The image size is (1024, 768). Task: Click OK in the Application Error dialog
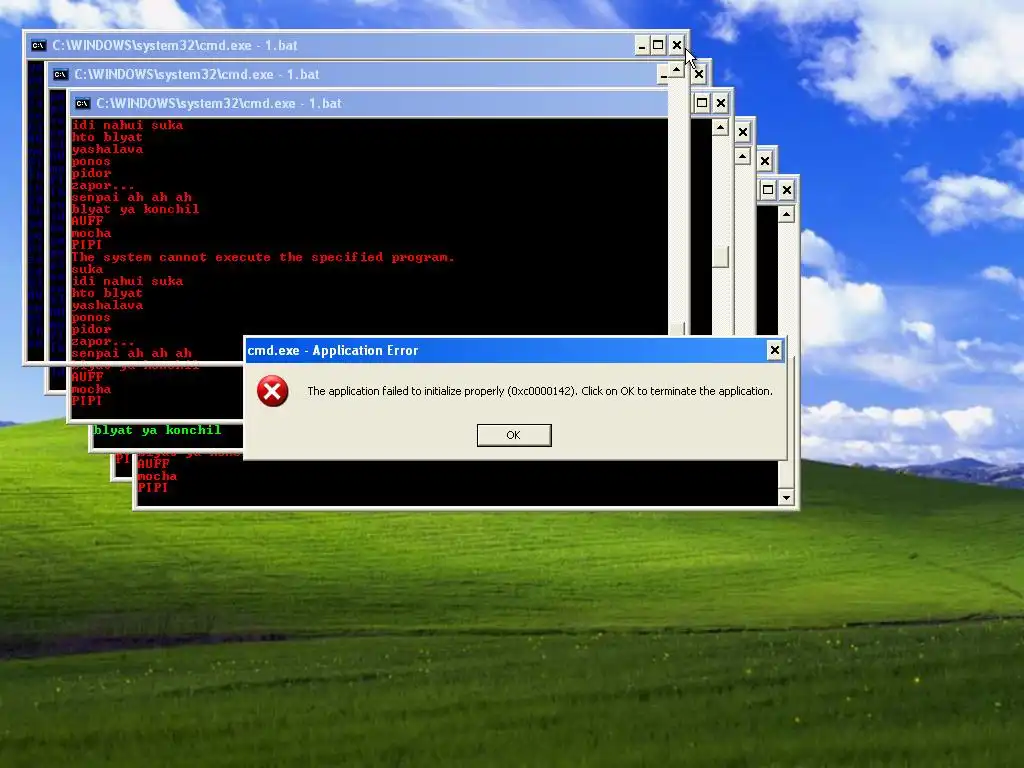514,435
